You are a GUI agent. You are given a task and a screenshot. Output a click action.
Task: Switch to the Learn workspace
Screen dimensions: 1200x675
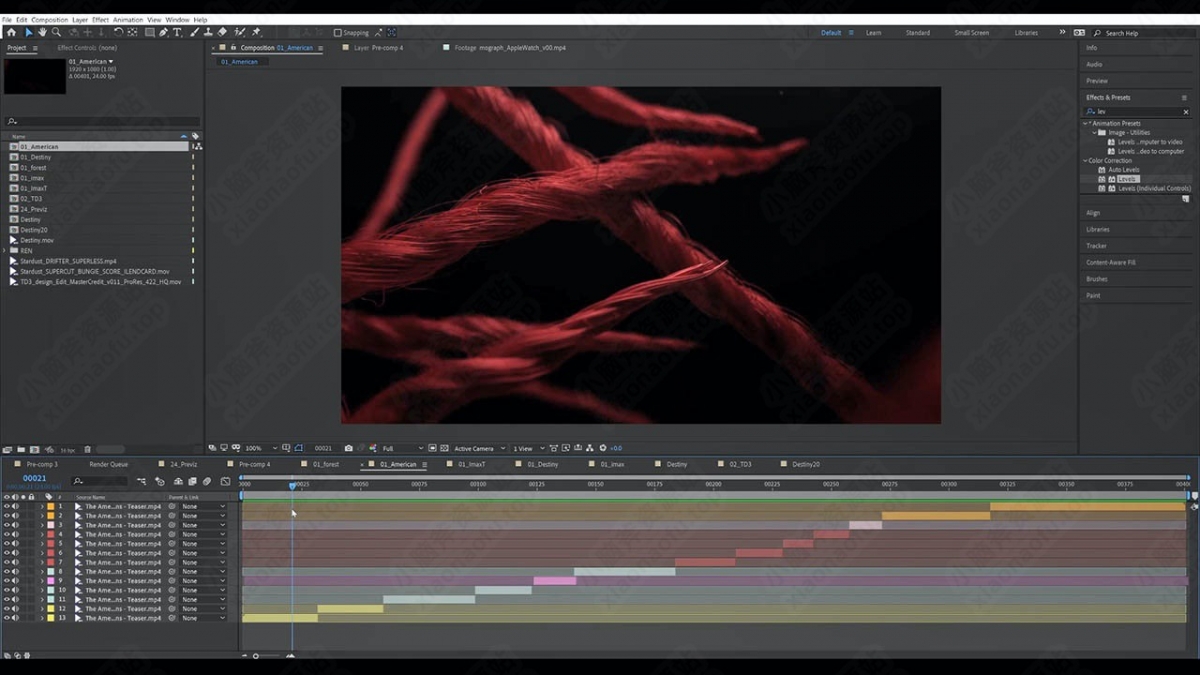(873, 33)
